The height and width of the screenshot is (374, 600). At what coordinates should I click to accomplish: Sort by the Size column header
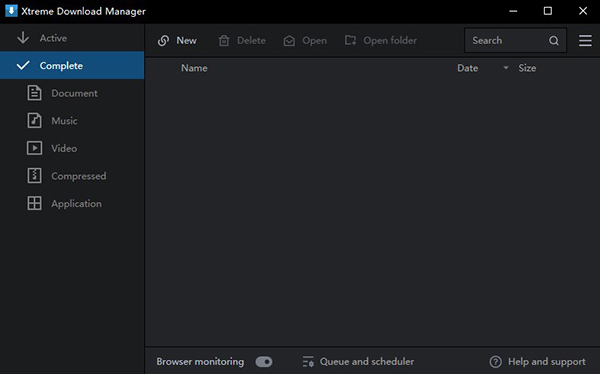(x=527, y=68)
